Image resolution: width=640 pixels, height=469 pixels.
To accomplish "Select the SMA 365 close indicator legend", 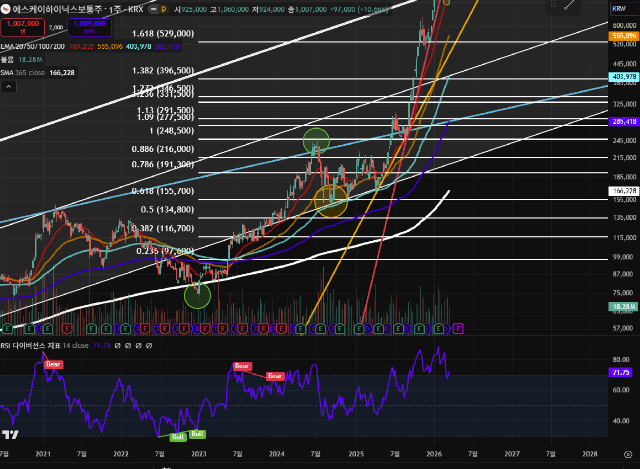I will [x=22, y=73].
